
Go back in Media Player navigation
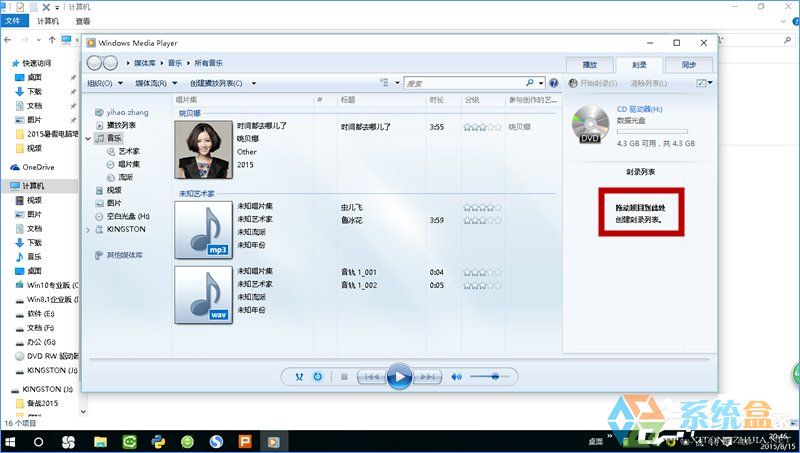[94, 63]
